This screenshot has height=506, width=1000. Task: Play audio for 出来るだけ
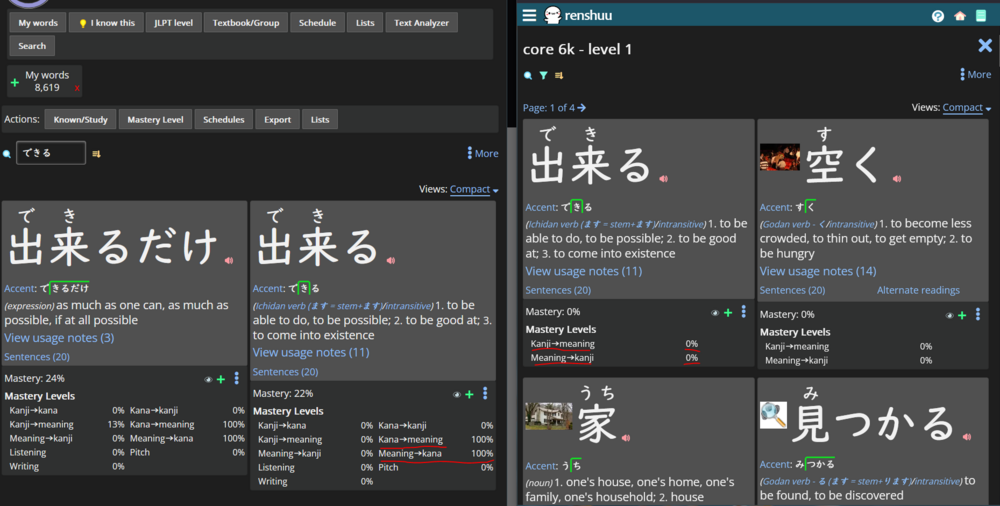229,260
